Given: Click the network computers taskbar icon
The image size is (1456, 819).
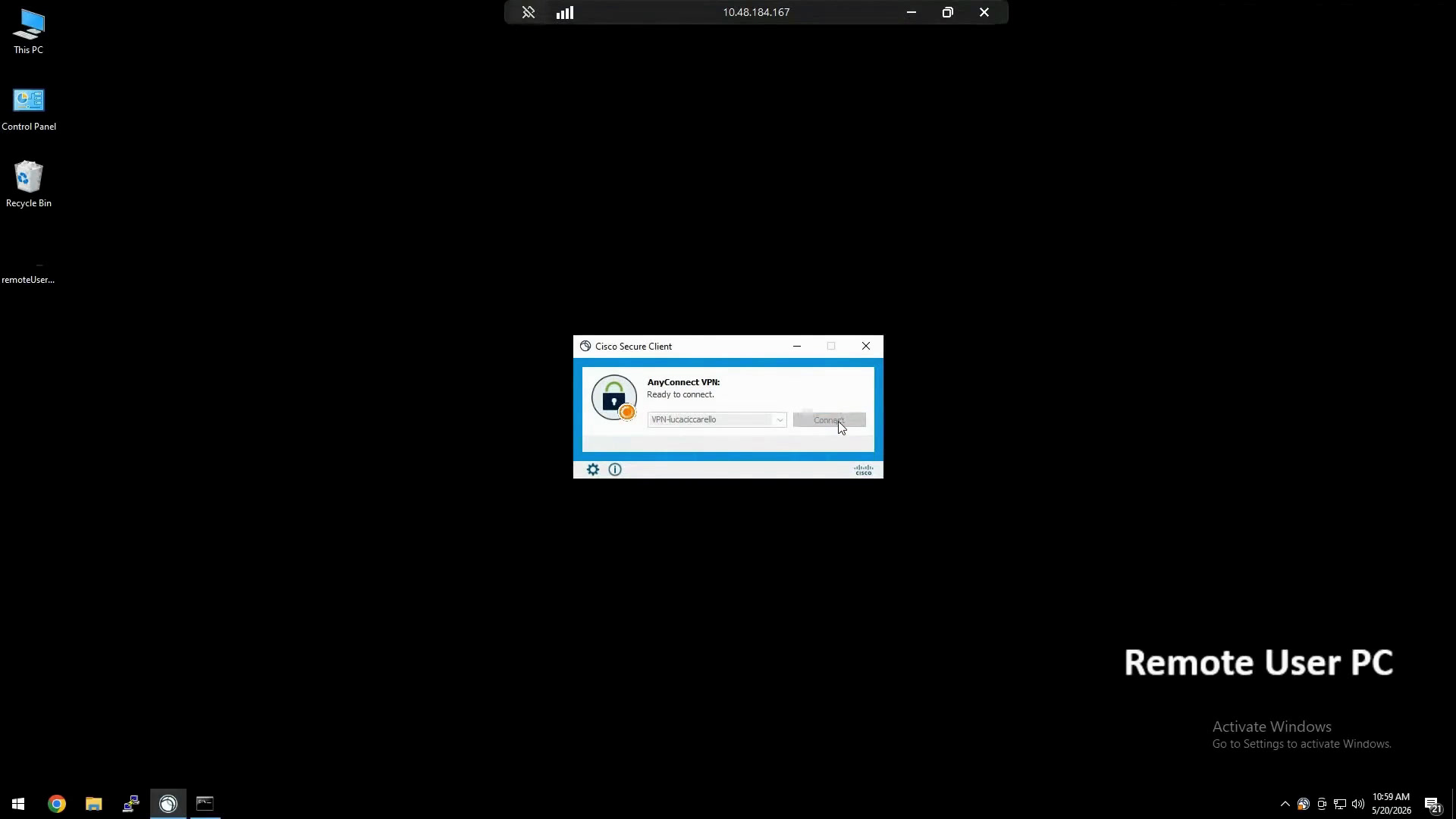Looking at the screenshot, I should (x=131, y=804).
